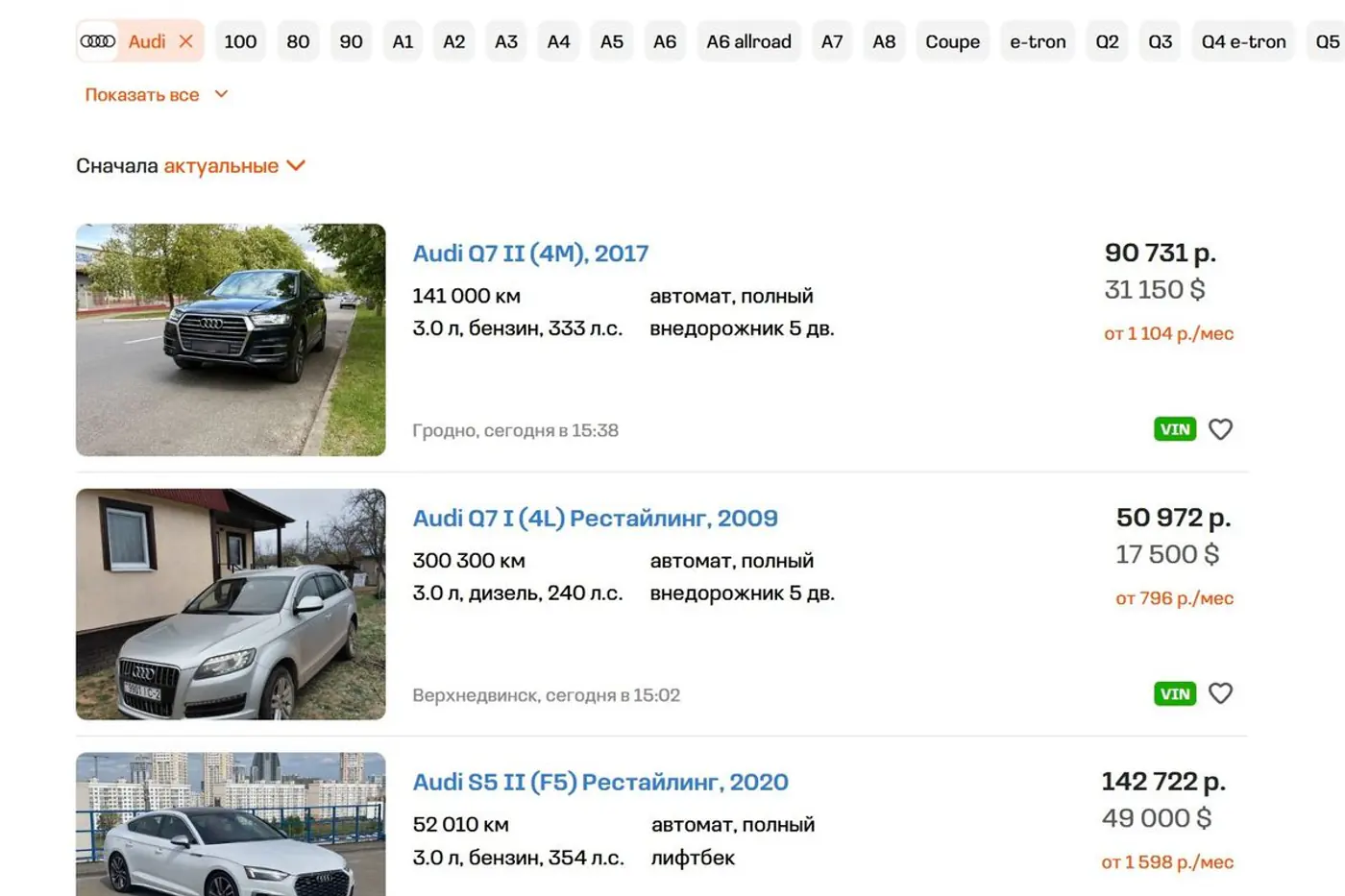This screenshot has width=1345, height=896.
Task: Choose the A4 model chip
Action: [x=558, y=41]
